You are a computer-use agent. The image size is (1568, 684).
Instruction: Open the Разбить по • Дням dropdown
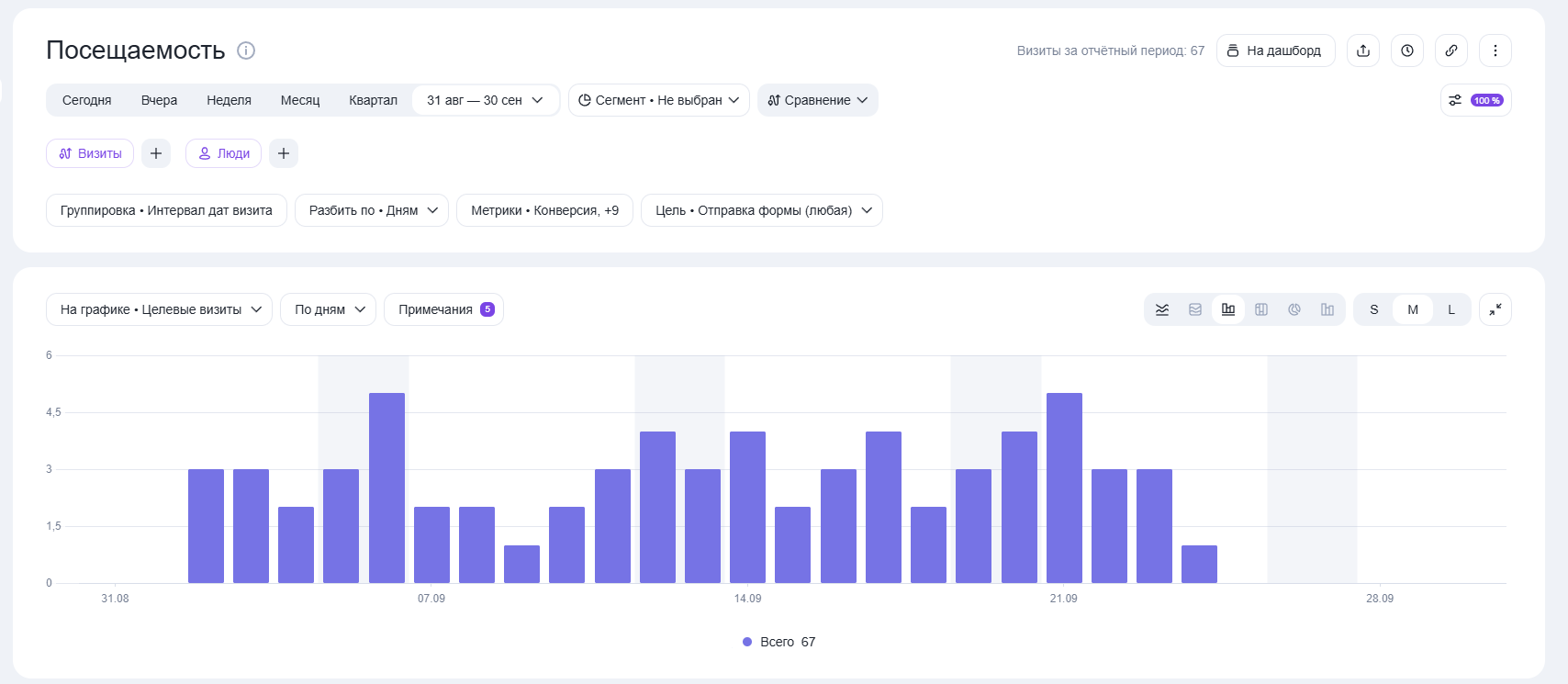click(x=372, y=210)
